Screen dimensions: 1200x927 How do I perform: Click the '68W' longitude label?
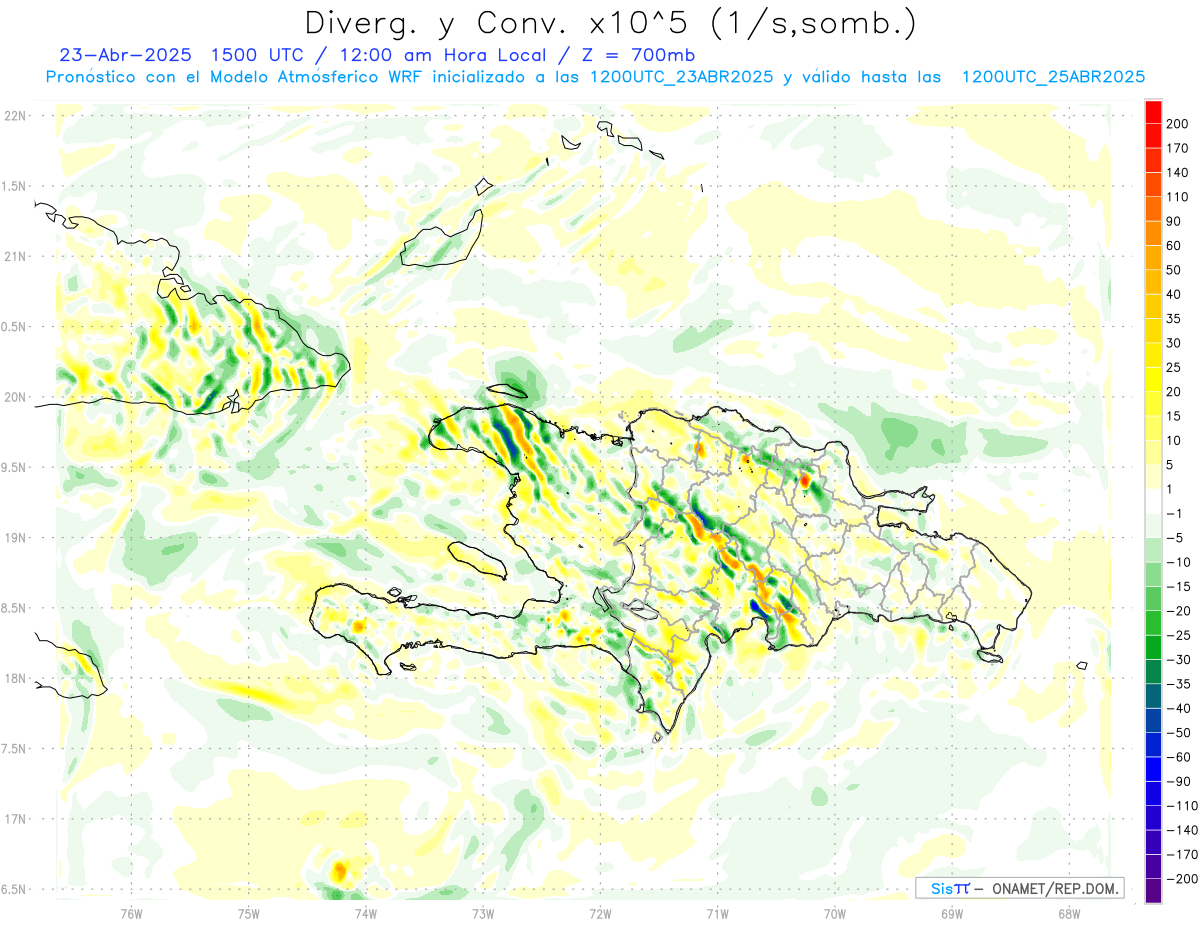tap(1069, 913)
